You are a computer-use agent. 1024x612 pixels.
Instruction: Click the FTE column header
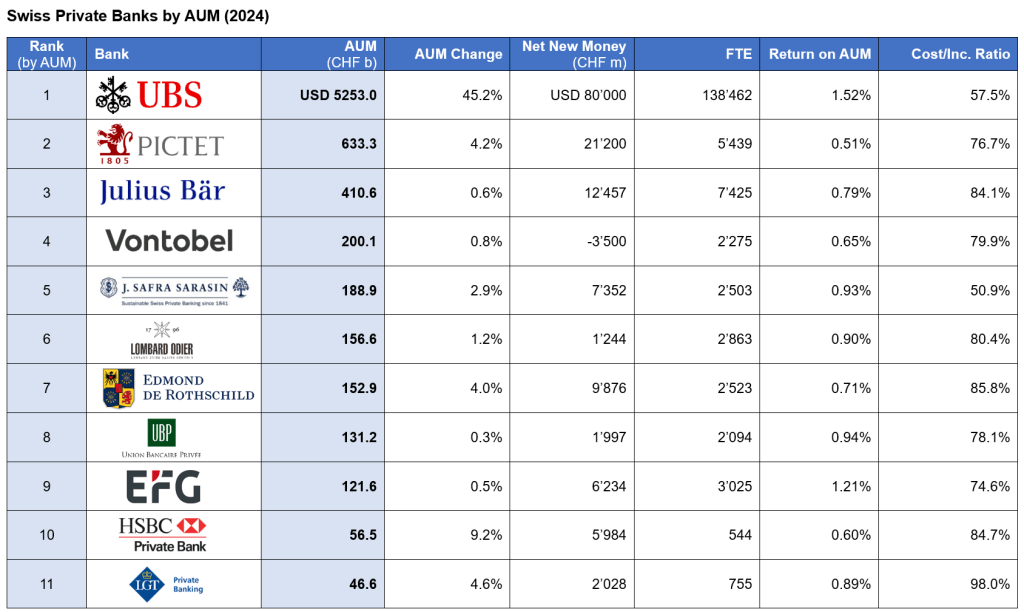click(x=739, y=54)
